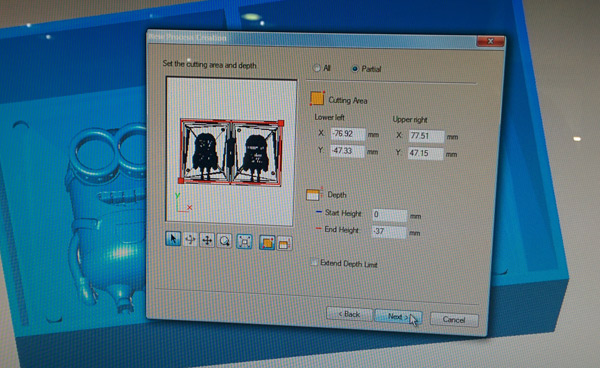The width and height of the screenshot is (600, 368).
Task: Proceed with the Next button
Action: [x=398, y=317]
